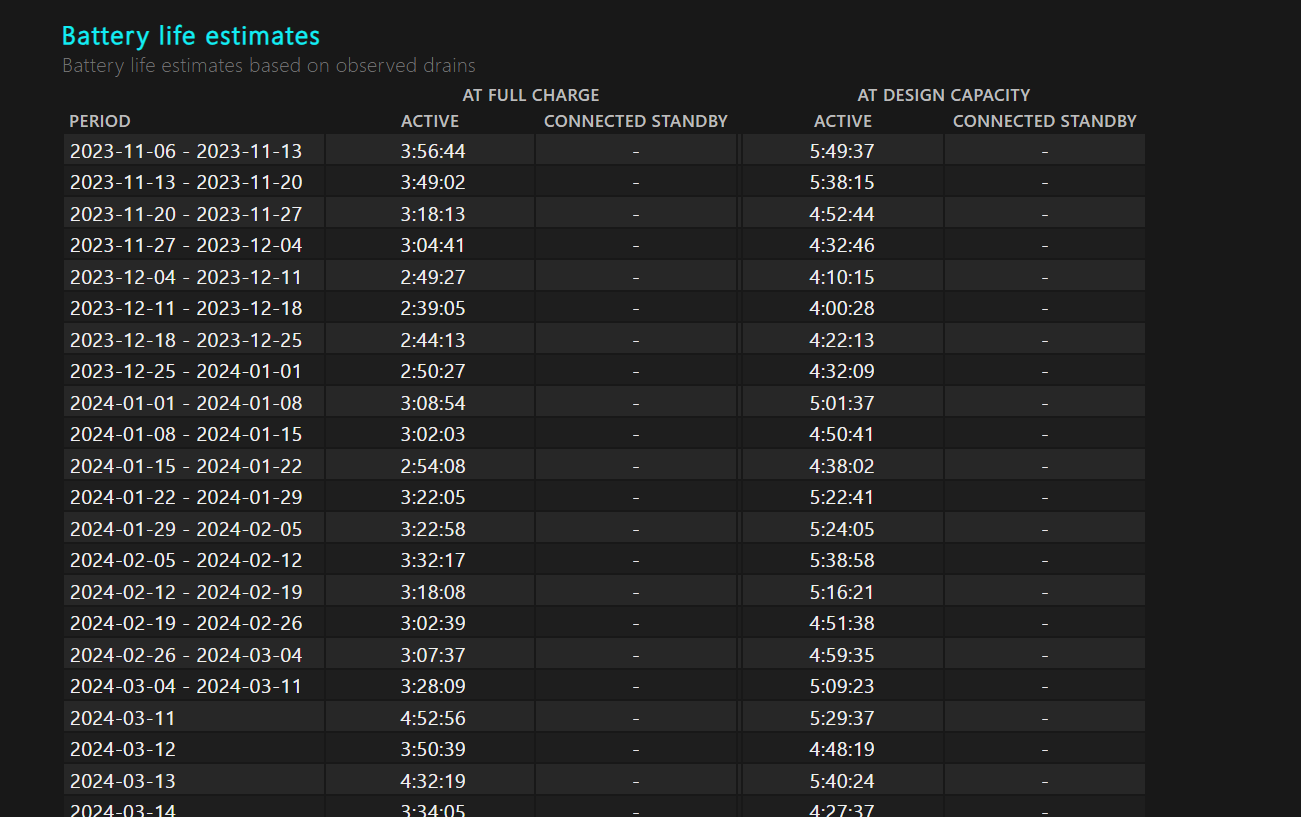Click the 'AT DESIGN CAPACITY' column group header
1301x818 pixels.
(x=944, y=95)
